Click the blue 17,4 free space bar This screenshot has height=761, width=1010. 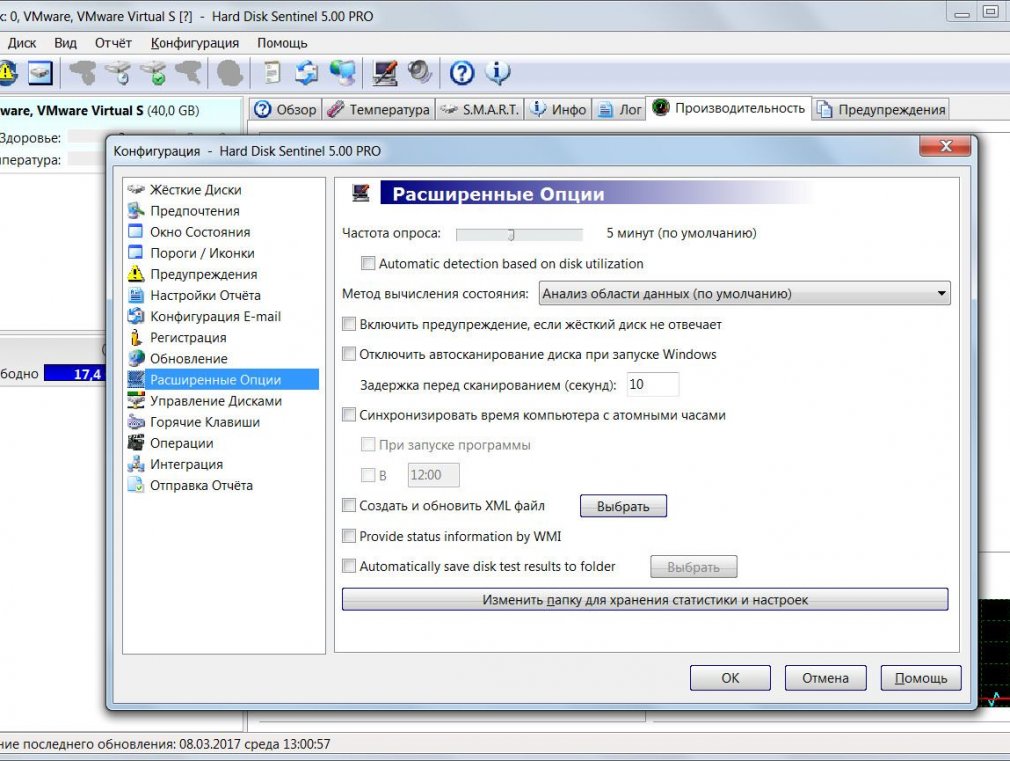73,374
